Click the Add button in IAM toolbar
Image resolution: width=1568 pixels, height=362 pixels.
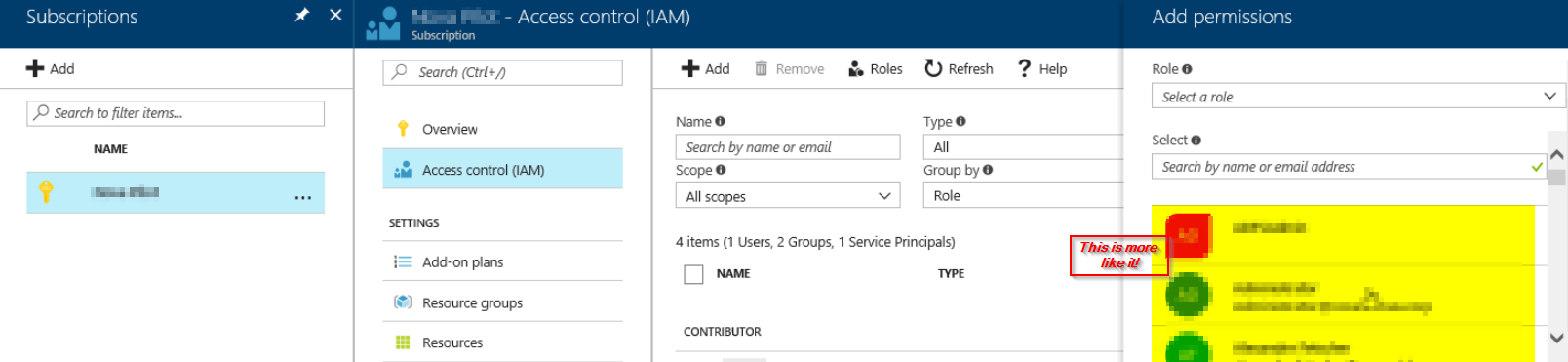pos(705,68)
